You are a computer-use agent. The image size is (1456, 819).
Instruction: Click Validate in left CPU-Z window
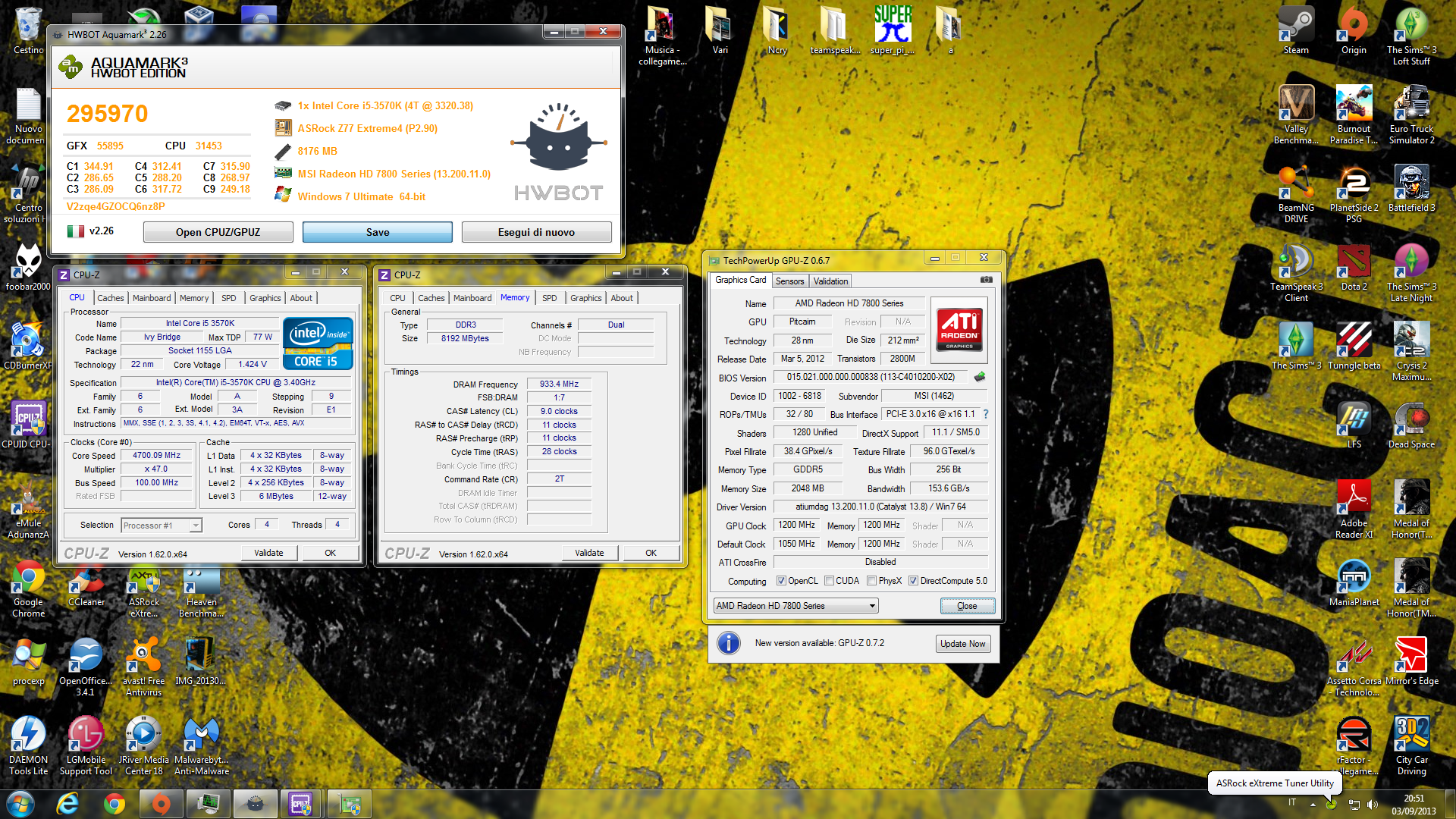(268, 553)
